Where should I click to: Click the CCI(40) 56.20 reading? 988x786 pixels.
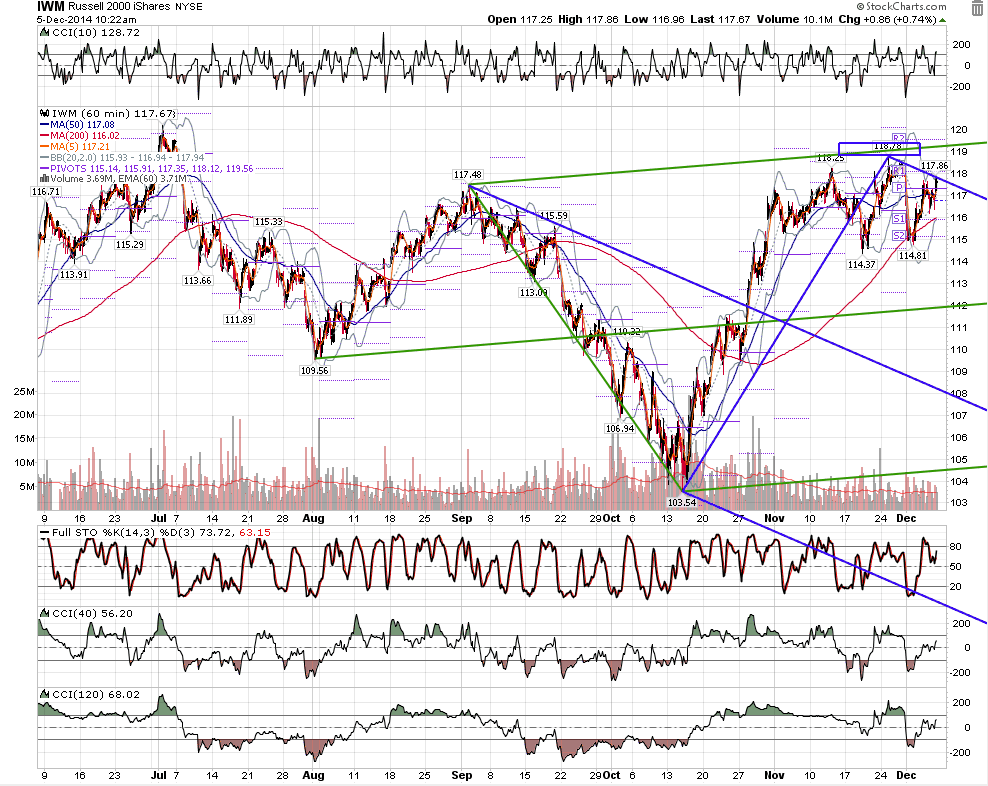(93, 613)
